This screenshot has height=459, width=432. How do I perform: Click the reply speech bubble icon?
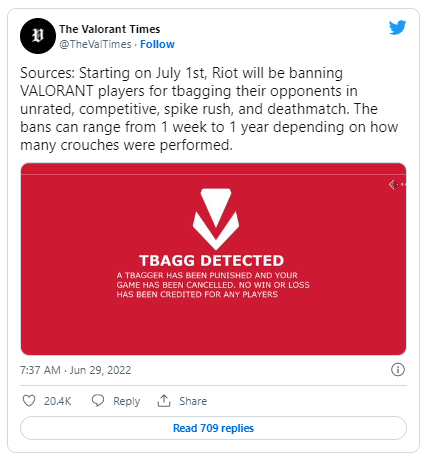98,400
